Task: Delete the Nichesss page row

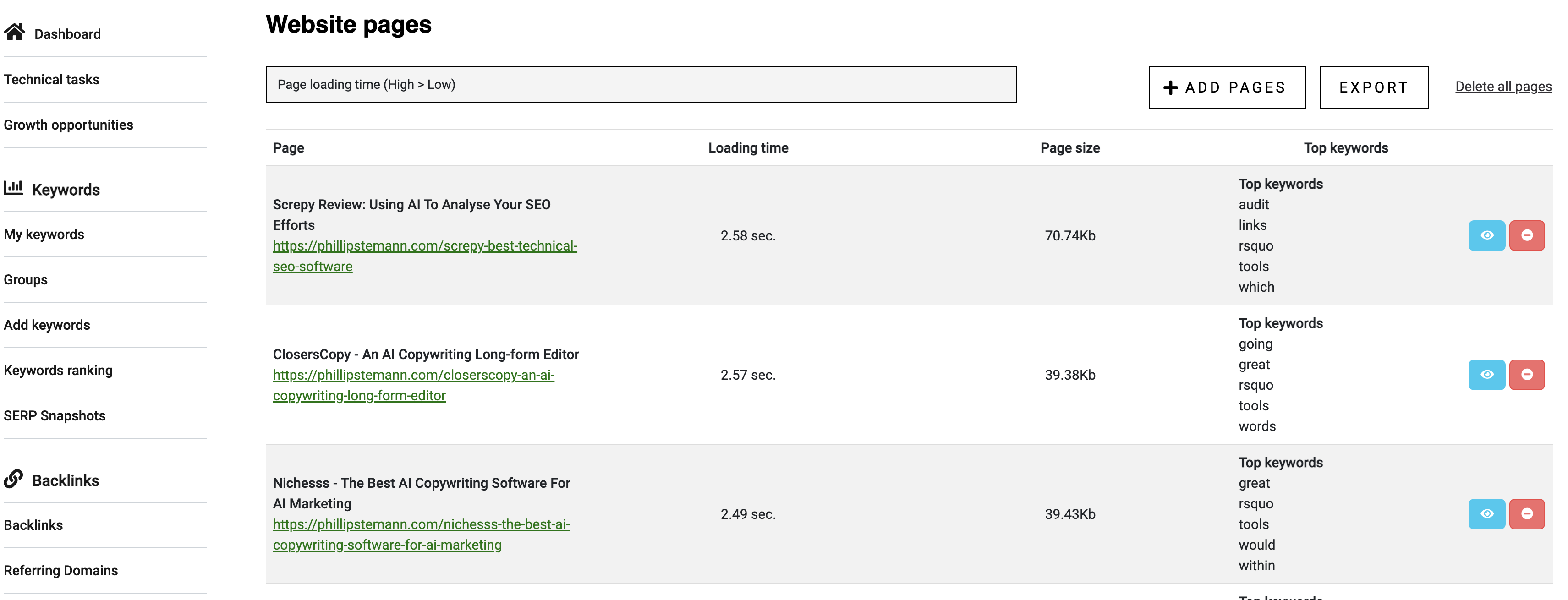Action: 1527,514
